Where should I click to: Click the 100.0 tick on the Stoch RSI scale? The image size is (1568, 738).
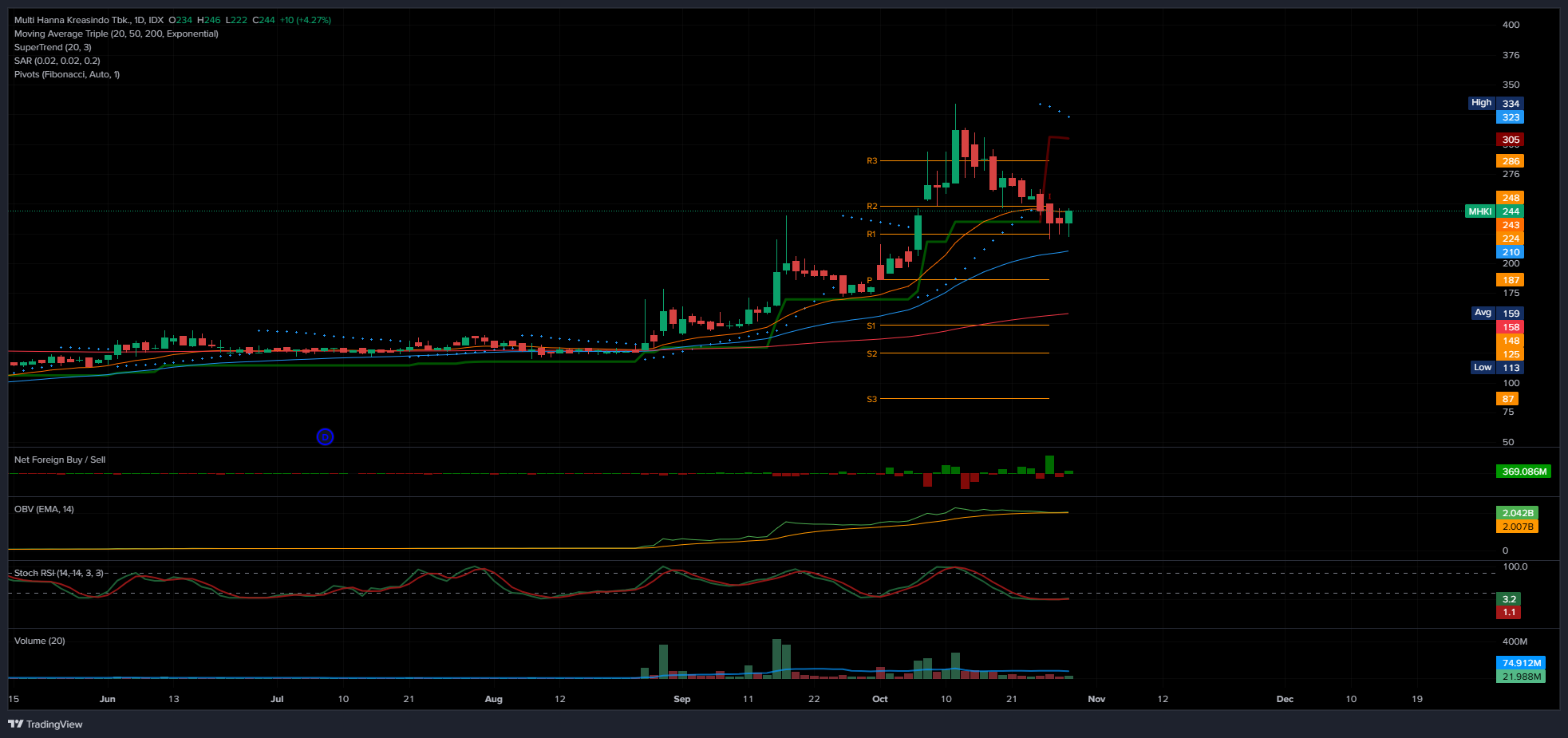tap(1515, 566)
